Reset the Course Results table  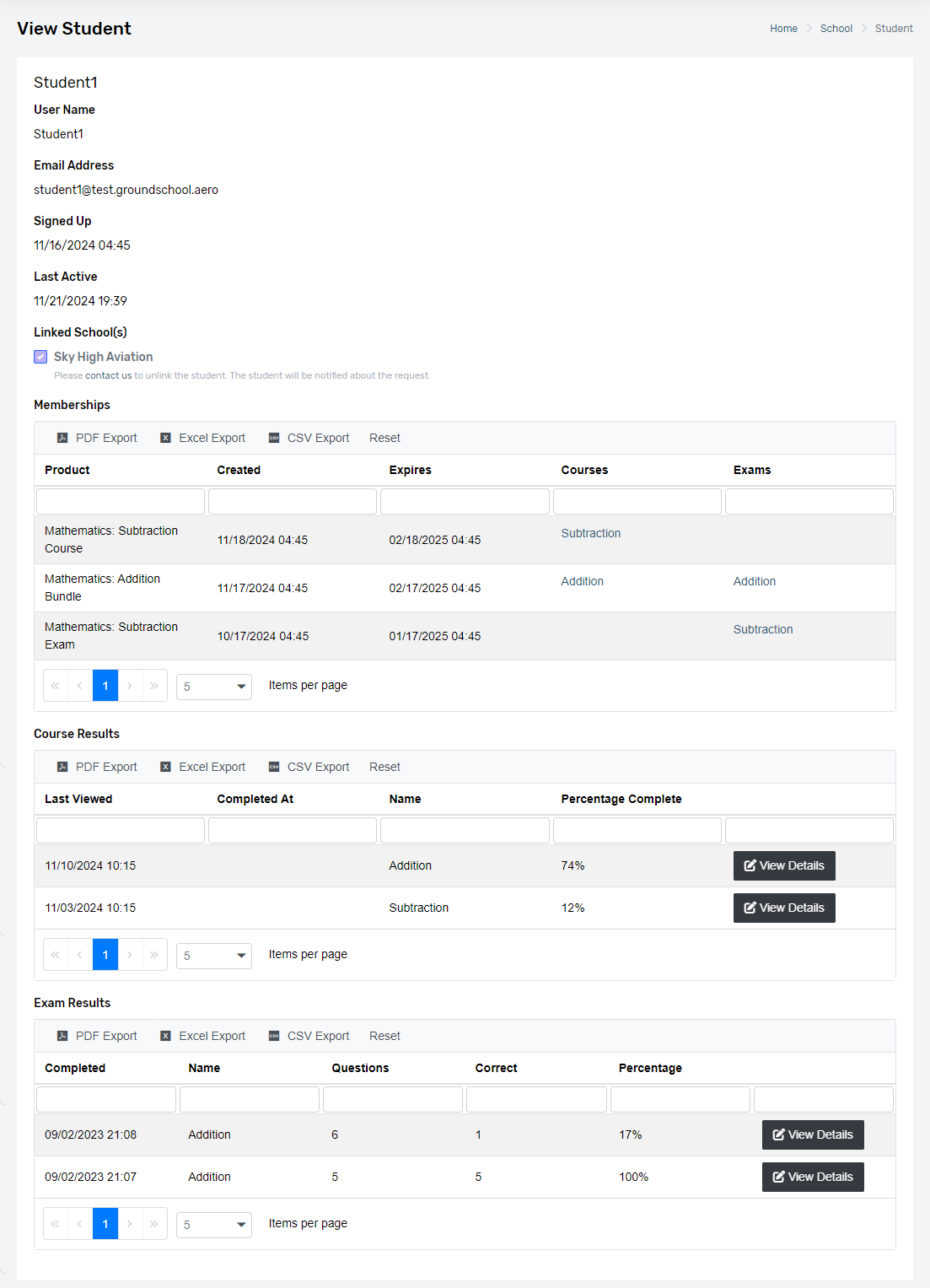(384, 767)
